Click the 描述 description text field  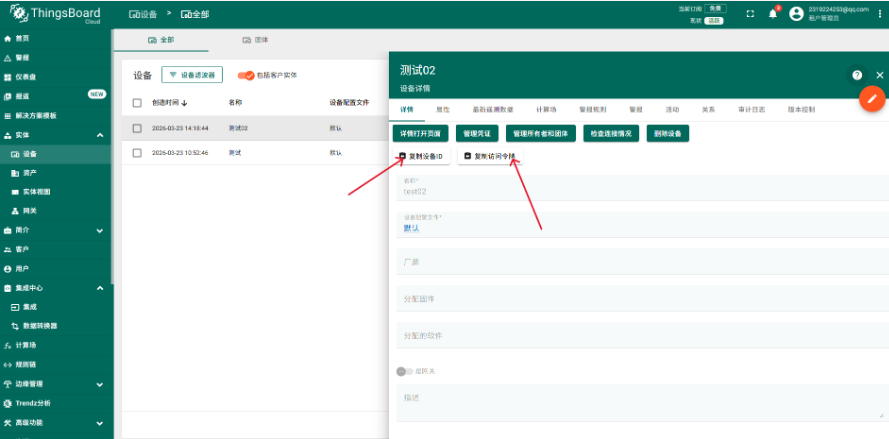(x=640, y=403)
